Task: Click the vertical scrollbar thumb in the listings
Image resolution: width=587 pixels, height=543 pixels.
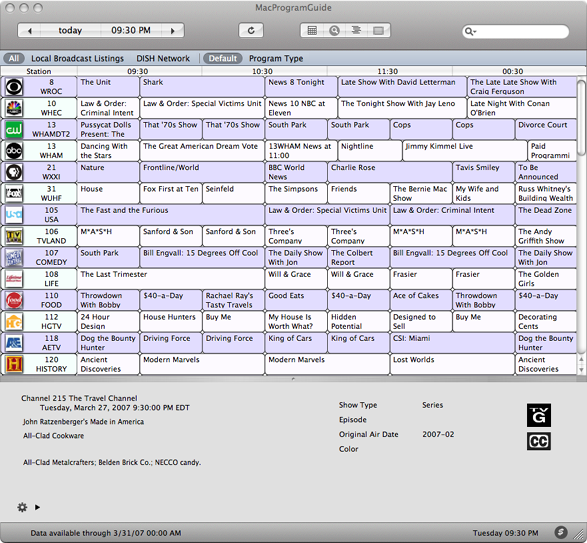Action: pos(581,117)
